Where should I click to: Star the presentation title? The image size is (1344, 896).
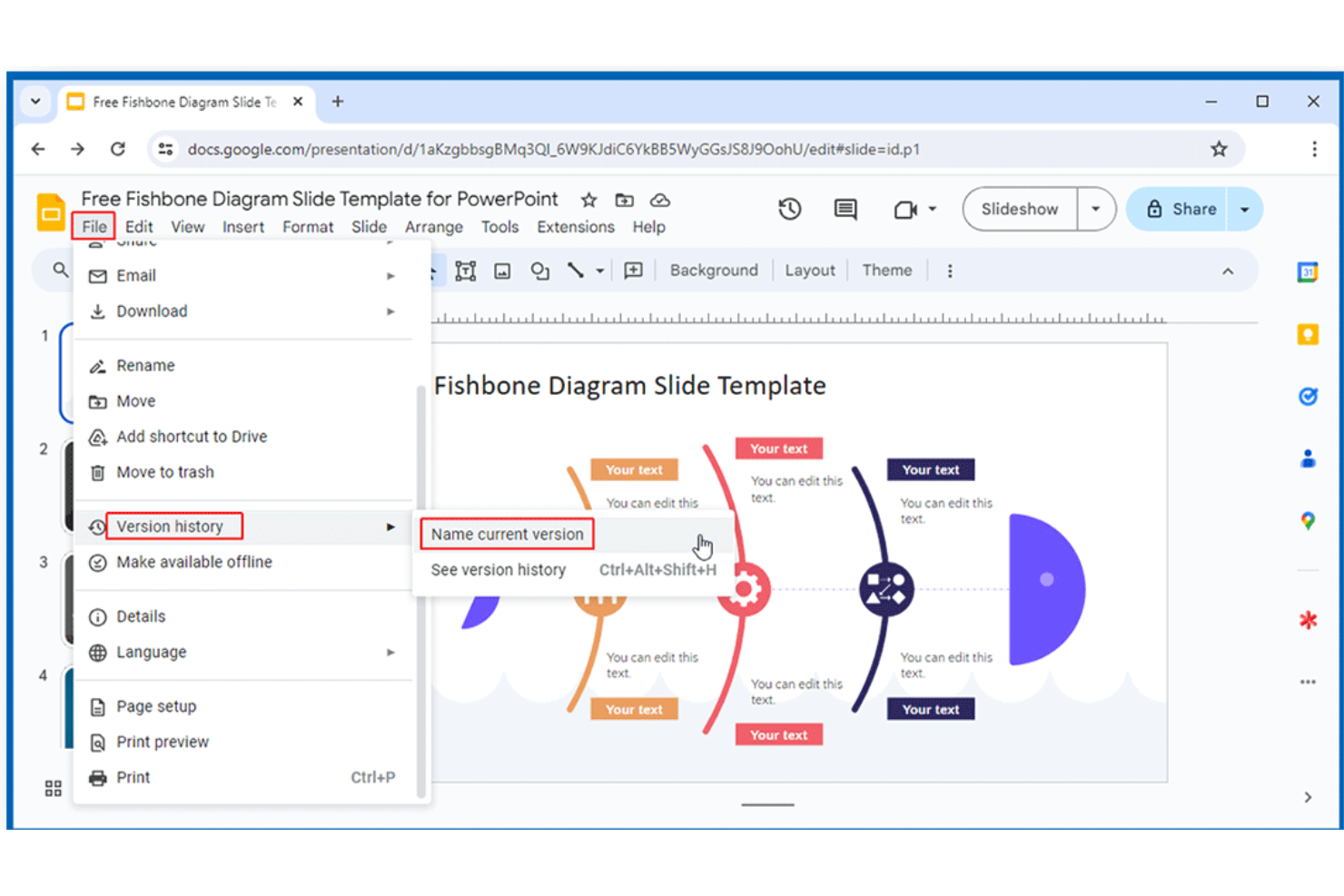click(x=588, y=200)
